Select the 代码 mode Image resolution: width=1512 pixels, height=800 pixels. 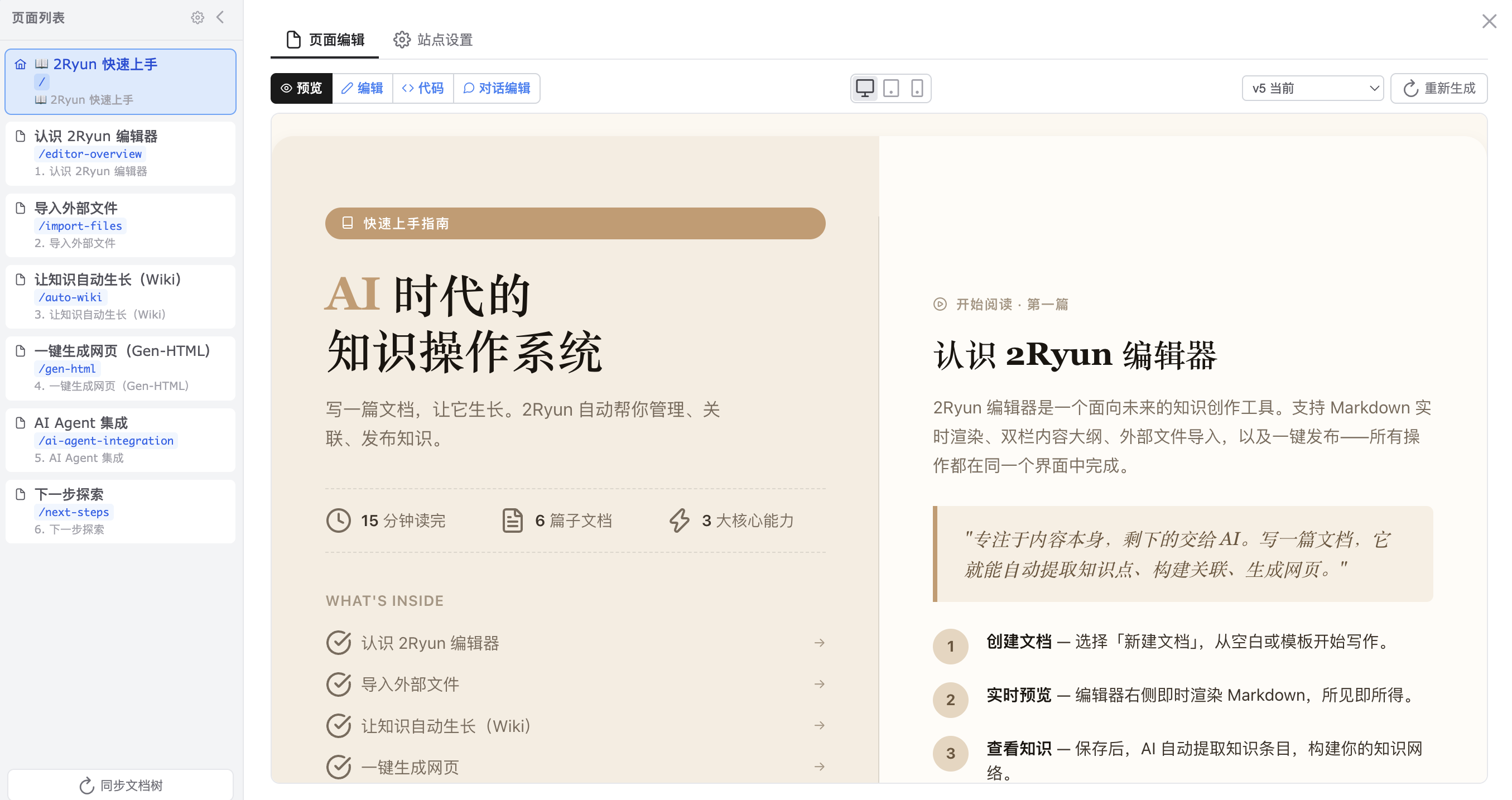pos(423,88)
